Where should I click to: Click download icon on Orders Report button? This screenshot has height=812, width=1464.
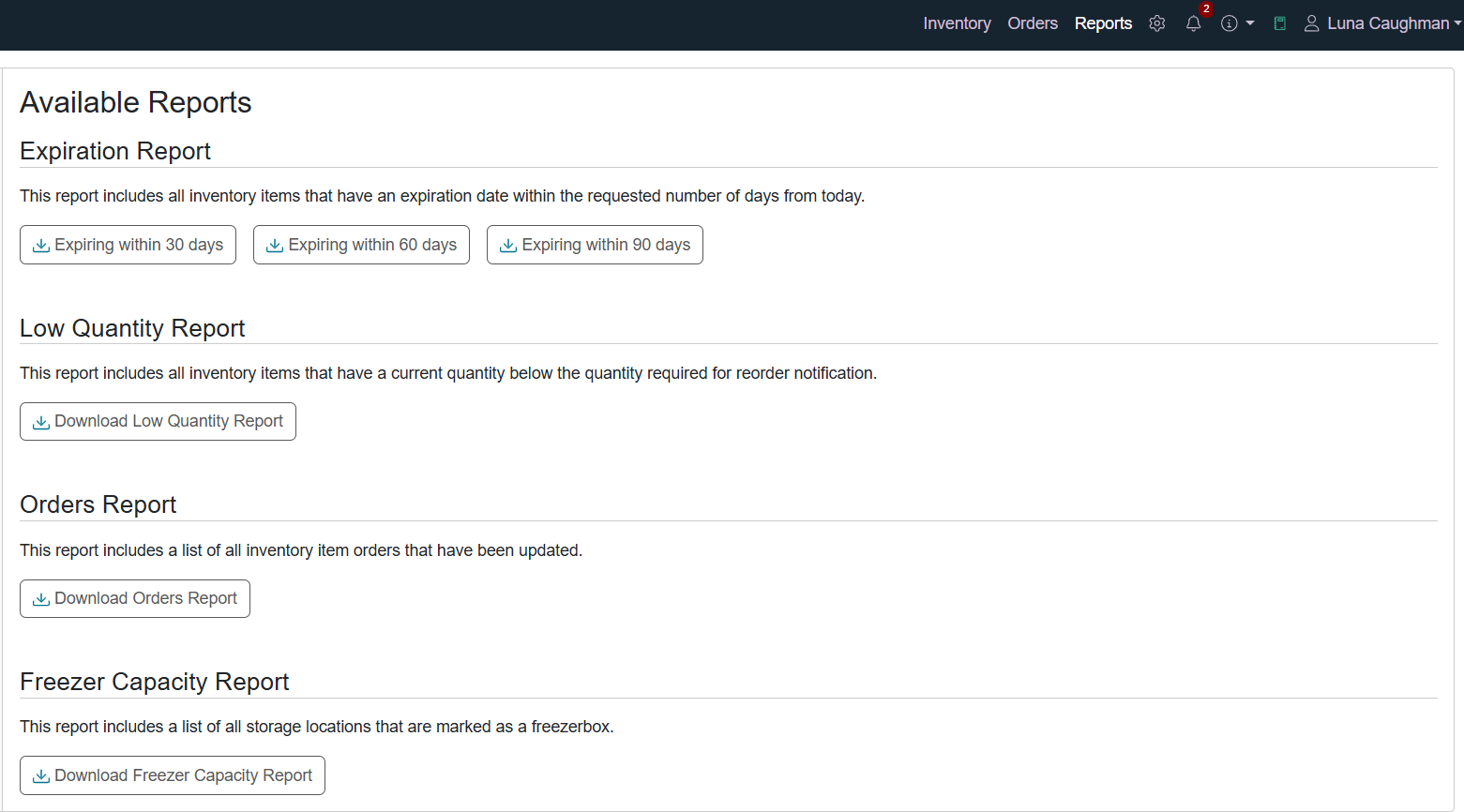point(41,600)
